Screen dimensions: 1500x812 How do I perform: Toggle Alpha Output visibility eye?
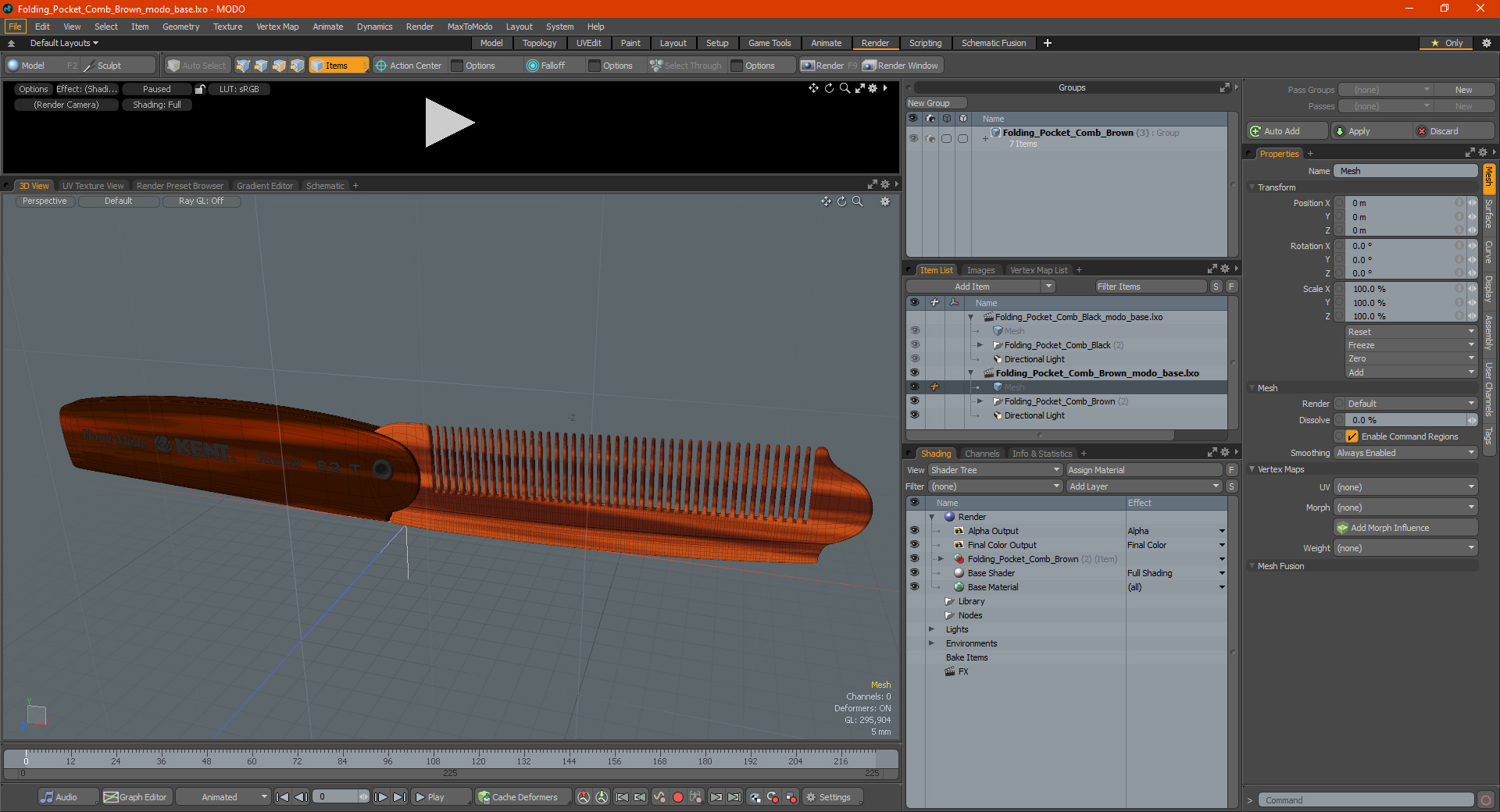pyautogui.click(x=914, y=530)
